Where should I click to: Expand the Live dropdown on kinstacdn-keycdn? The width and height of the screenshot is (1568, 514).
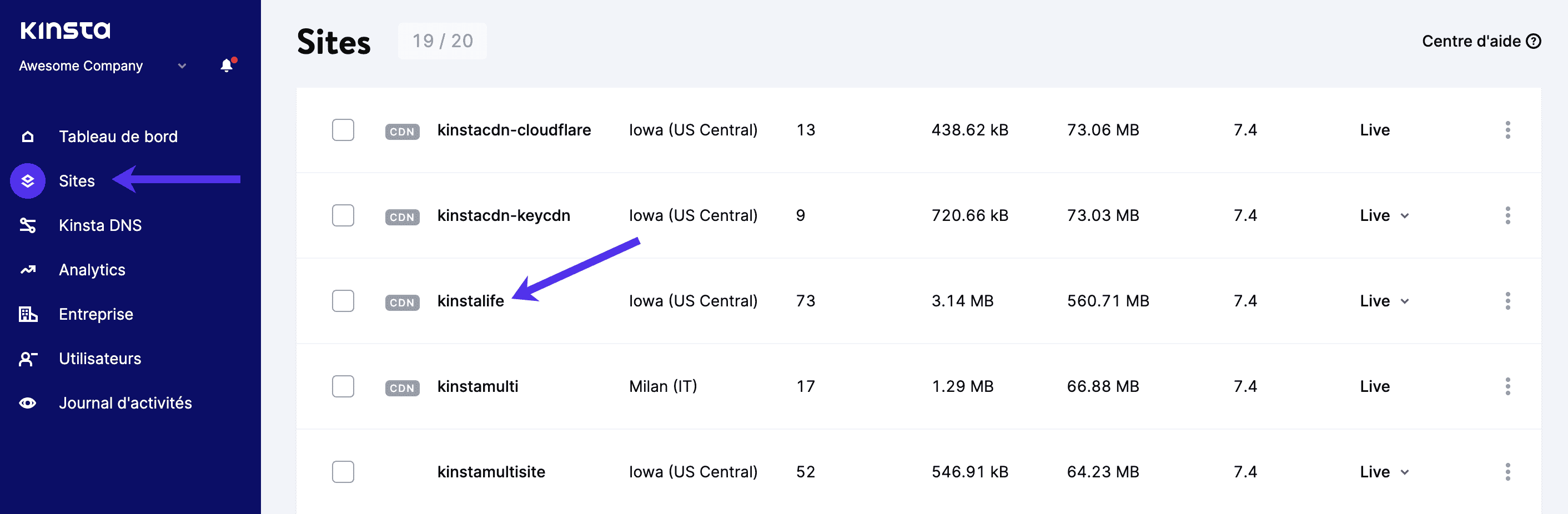click(1404, 215)
